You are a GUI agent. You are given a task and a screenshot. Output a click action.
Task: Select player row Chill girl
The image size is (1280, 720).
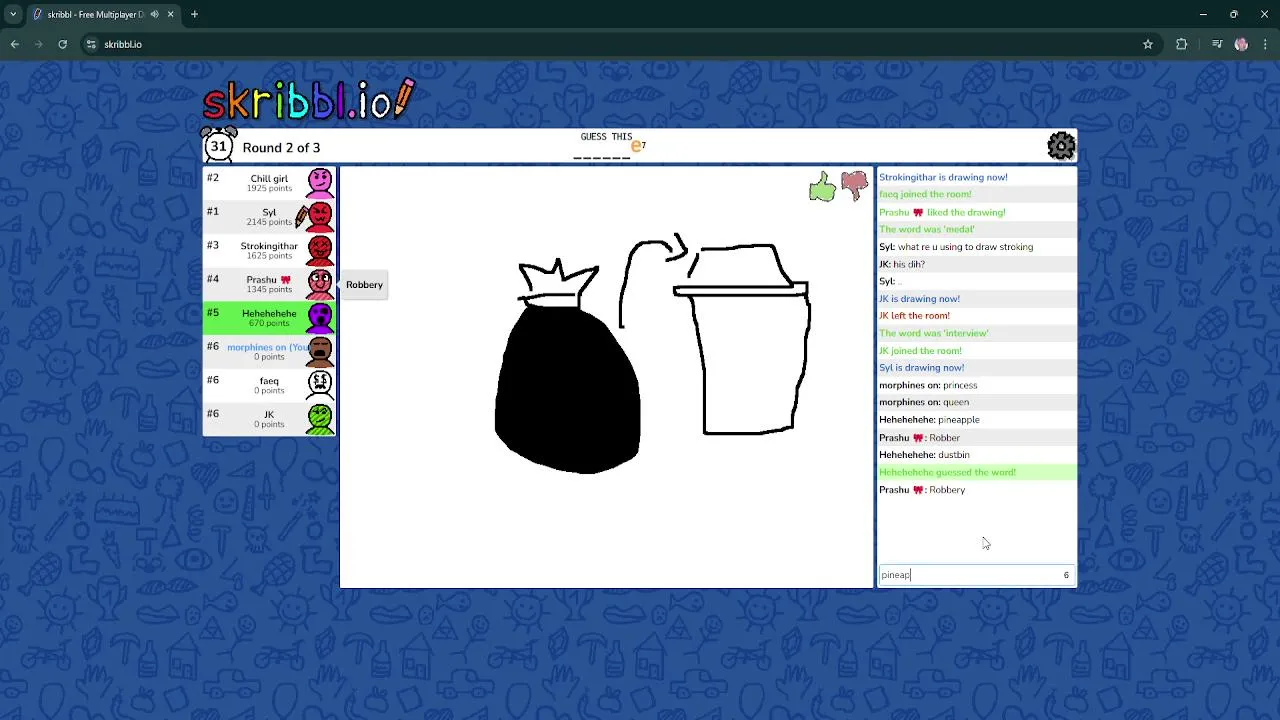(x=269, y=183)
